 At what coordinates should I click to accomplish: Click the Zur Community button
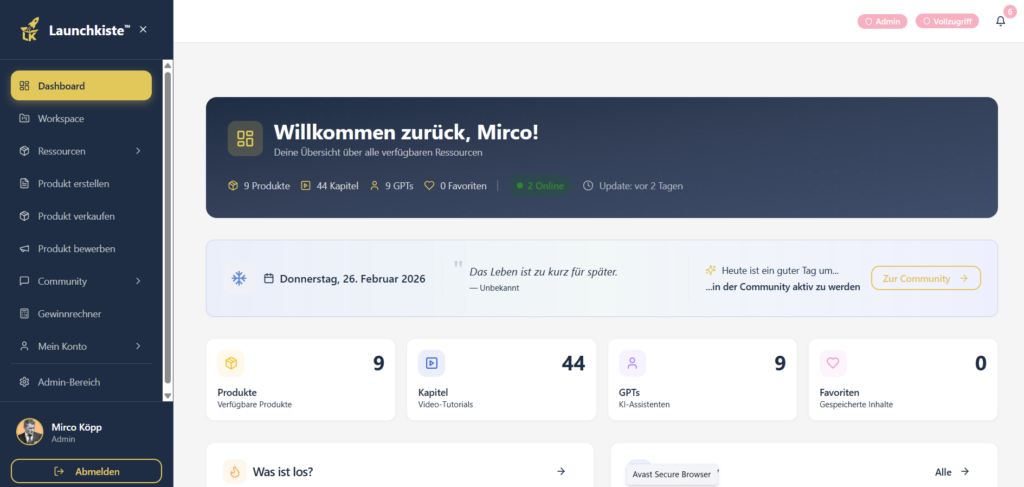point(925,278)
